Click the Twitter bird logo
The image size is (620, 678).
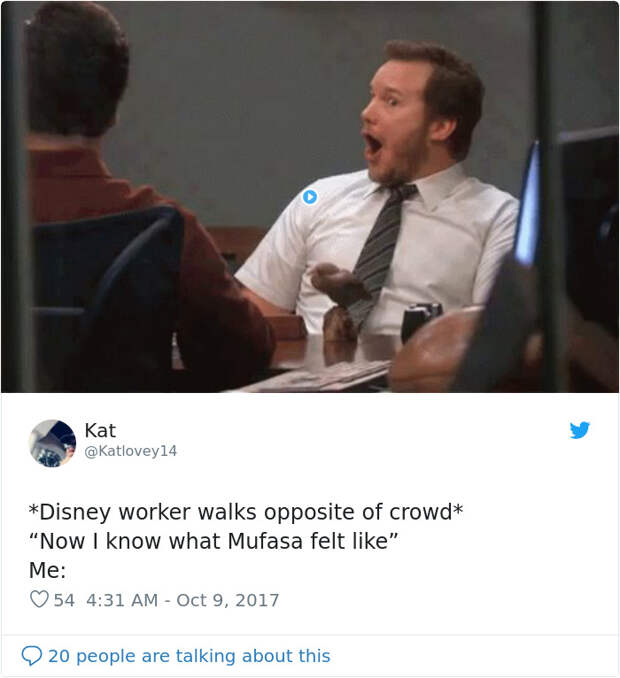pyautogui.click(x=580, y=430)
